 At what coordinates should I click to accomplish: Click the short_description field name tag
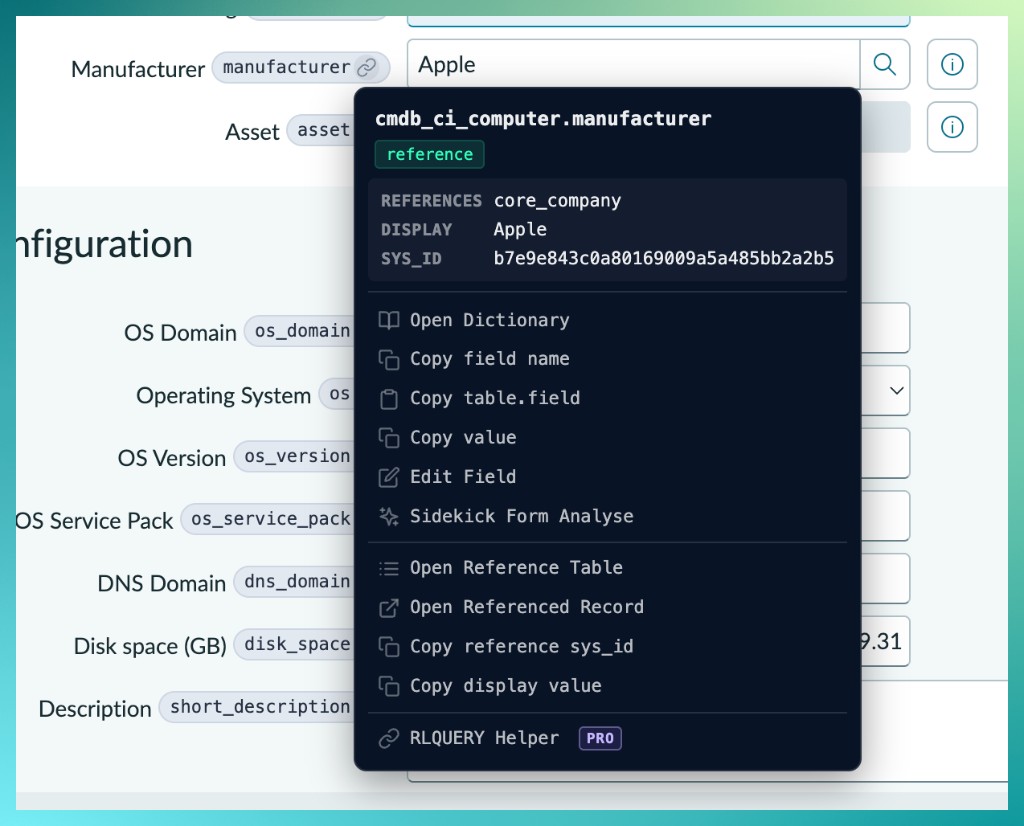257,707
